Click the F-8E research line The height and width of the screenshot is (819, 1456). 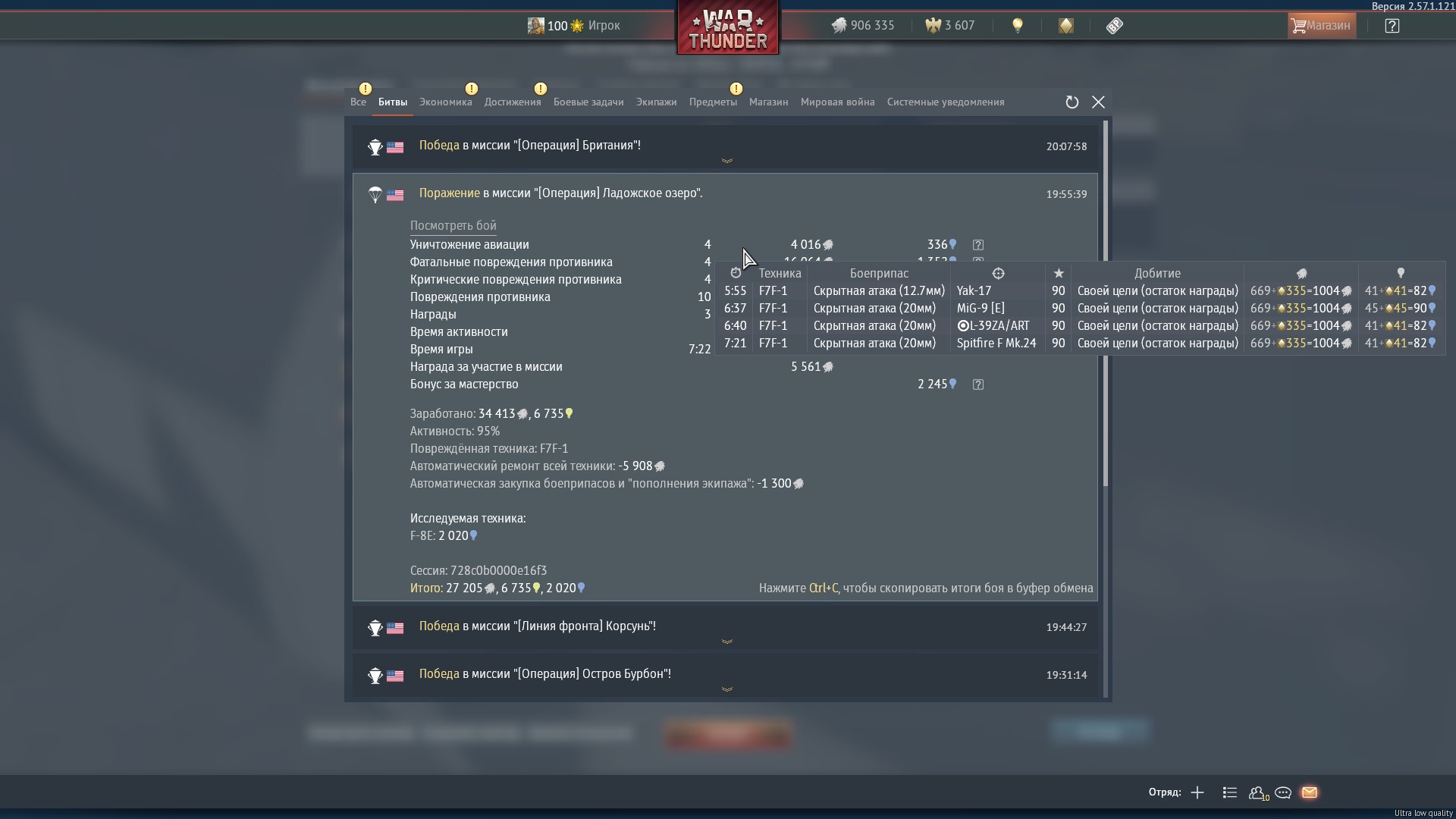click(x=444, y=536)
